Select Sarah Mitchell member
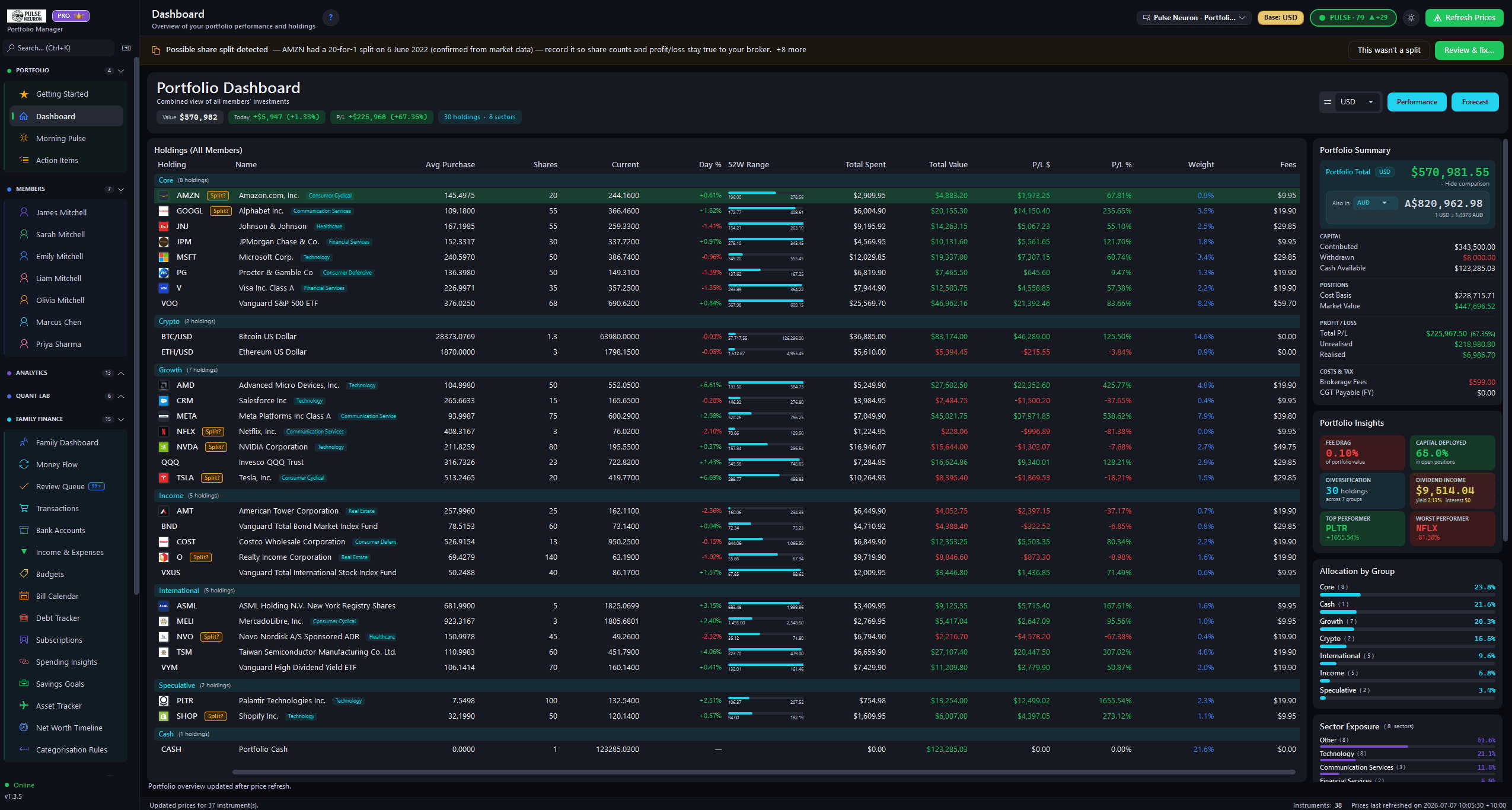 coord(66,234)
